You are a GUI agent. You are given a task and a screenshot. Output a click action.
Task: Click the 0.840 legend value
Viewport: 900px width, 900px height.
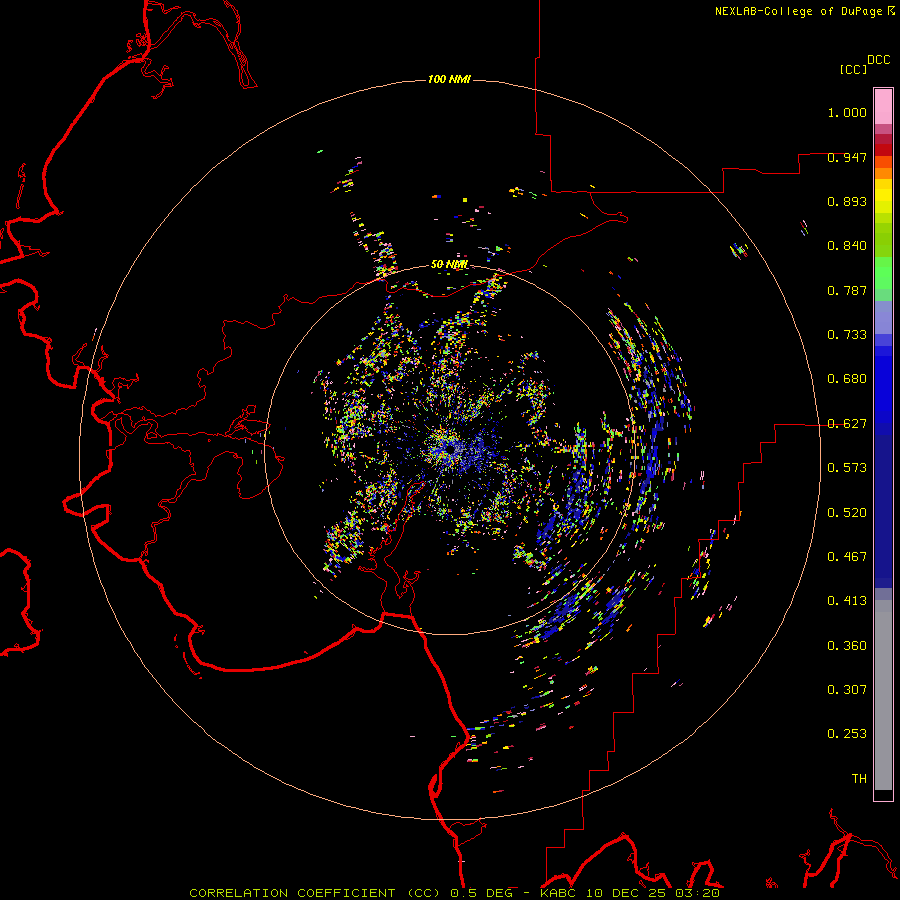847,246
